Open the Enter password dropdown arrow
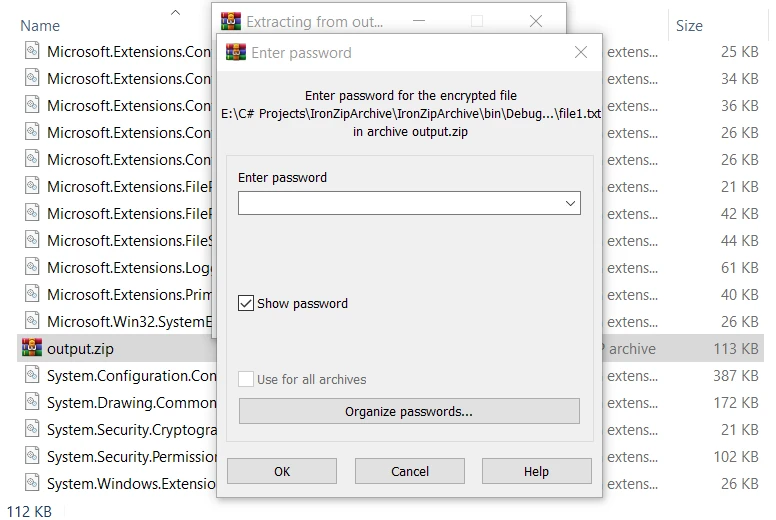Screen dimensions: 776x520 click(x=570, y=203)
